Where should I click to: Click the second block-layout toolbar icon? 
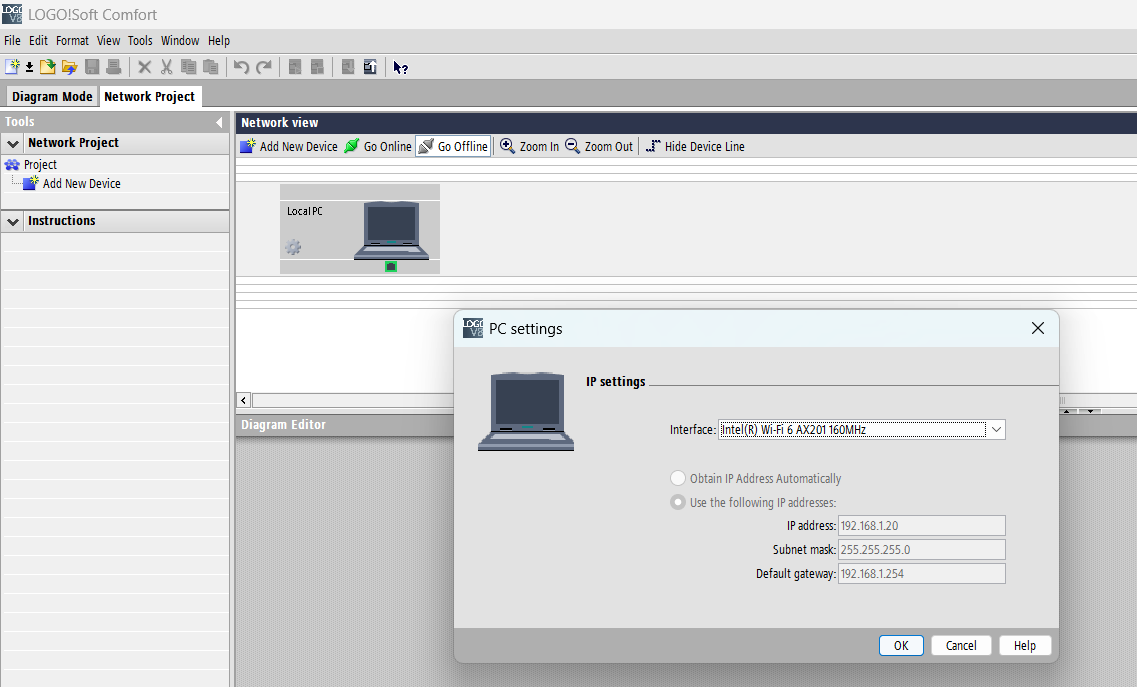(x=317, y=67)
